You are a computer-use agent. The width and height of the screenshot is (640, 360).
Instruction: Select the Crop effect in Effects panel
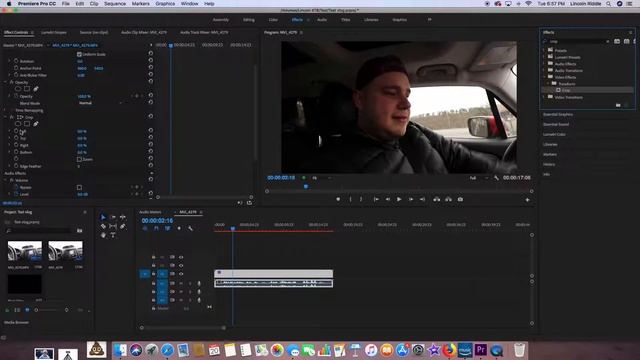(x=566, y=90)
